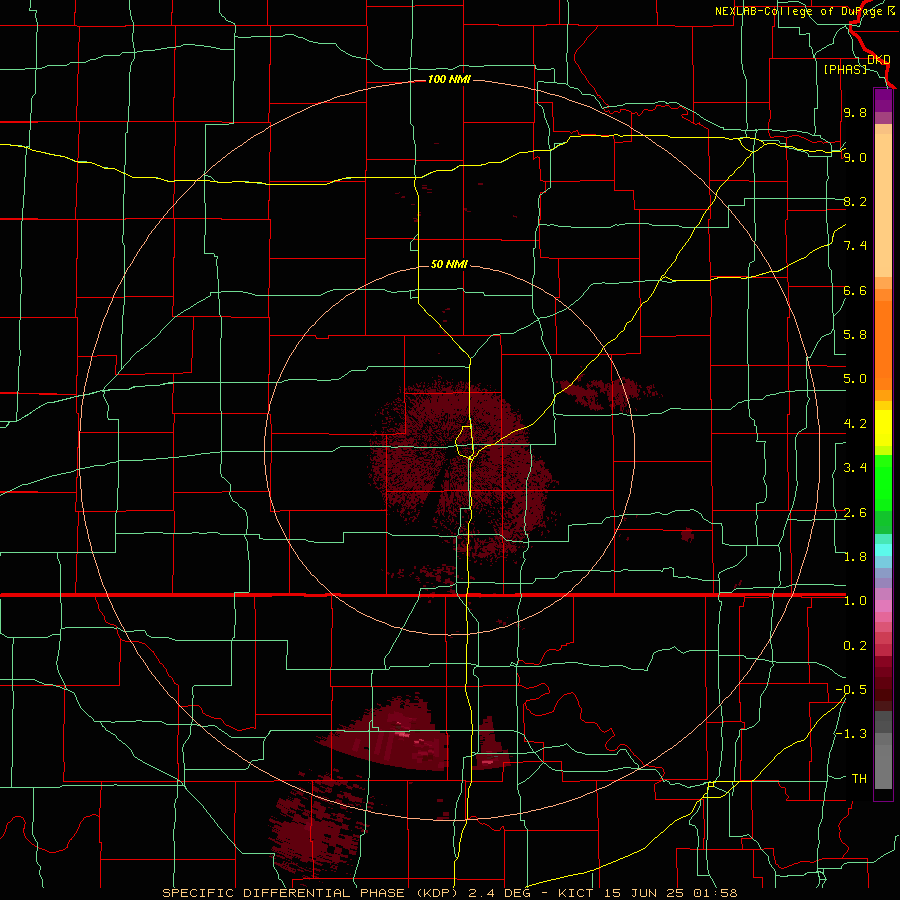Image resolution: width=900 pixels, height=900 pixels.
Task: Click the 0.2 scale value
Action: coord(855,646)
